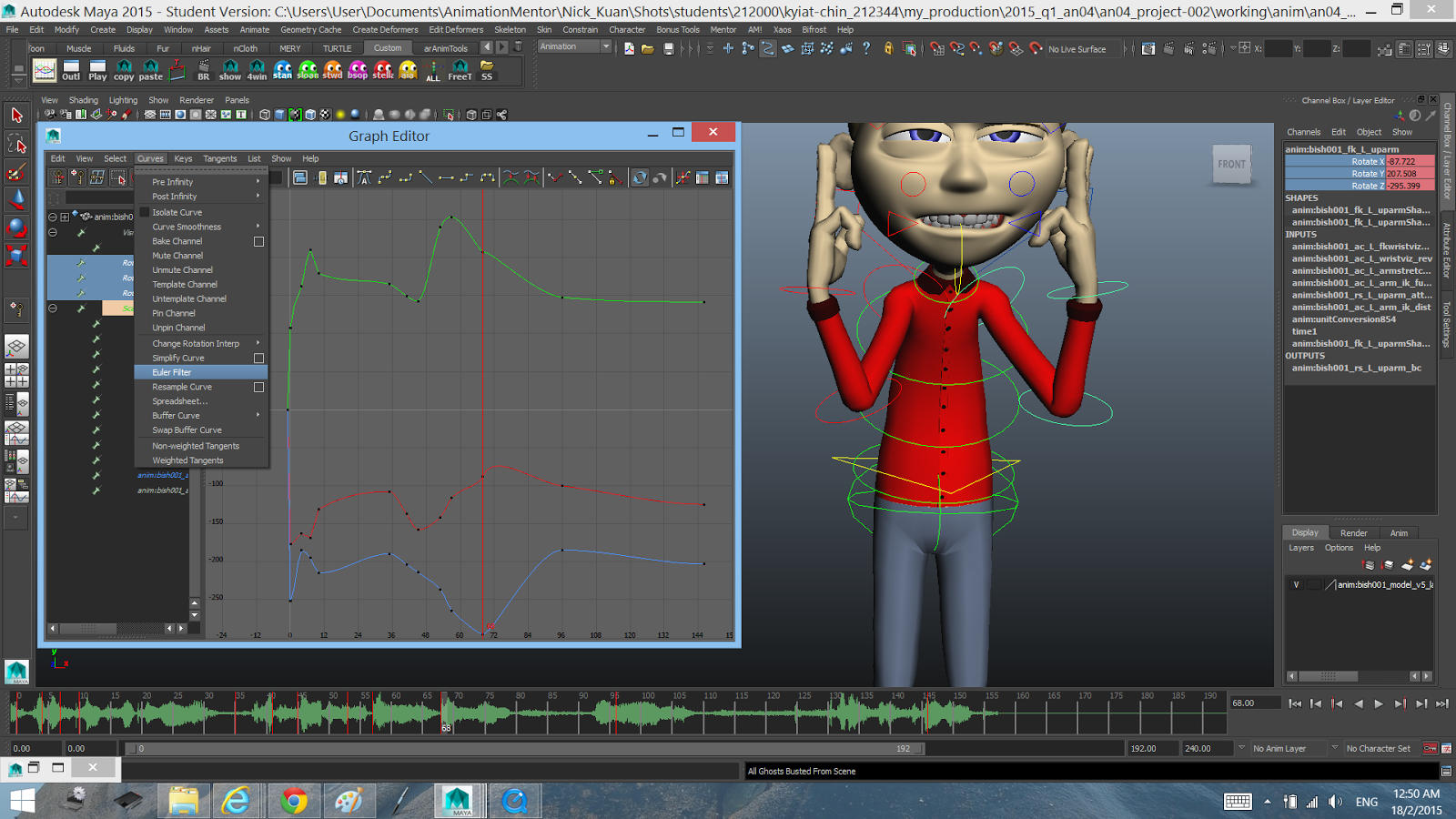Apply Euler Filter from the Curves menu
This screenshot has height=819, width=1456.
pyautogui.click(x=174, y=372)
